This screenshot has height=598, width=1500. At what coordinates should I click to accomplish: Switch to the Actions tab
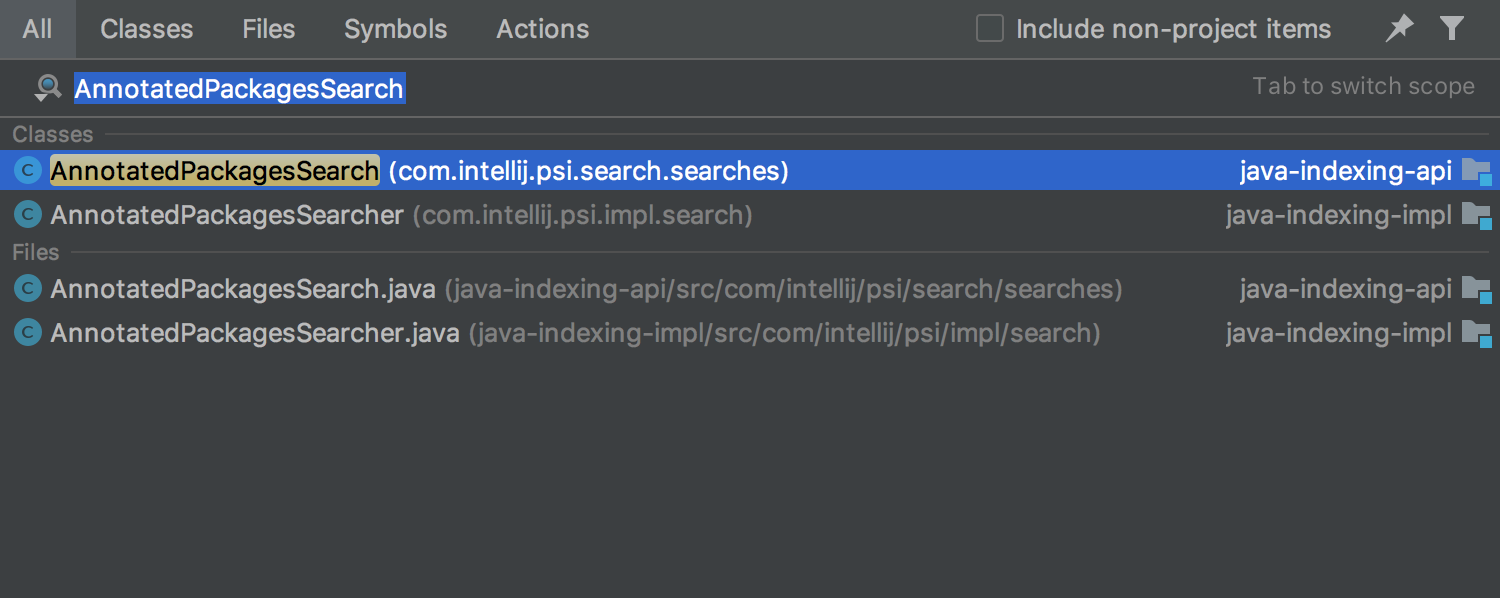(x=543, y=29)
